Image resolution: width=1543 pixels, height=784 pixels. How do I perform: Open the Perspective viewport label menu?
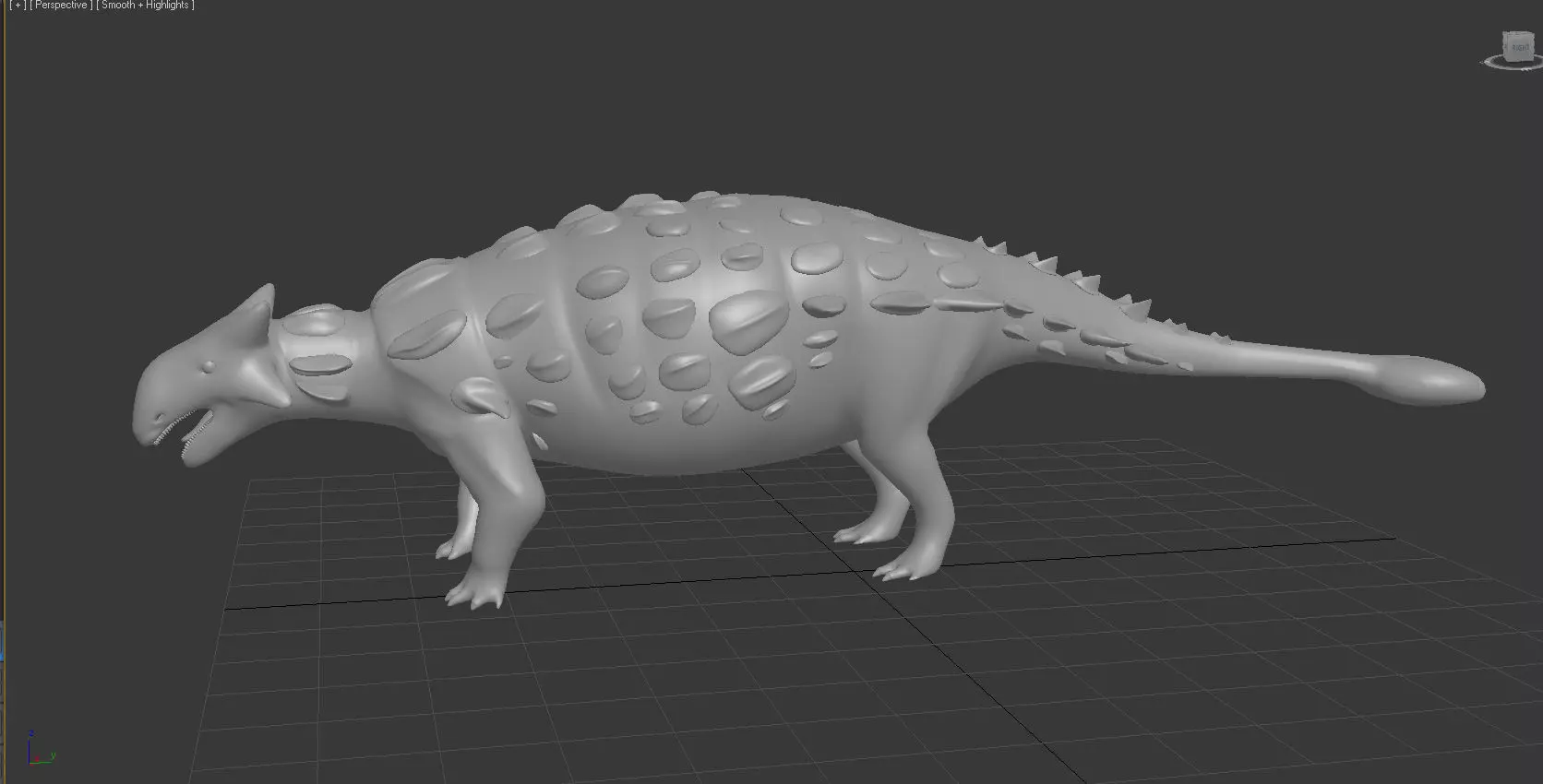pyautogui.click(x=61, y=5)
